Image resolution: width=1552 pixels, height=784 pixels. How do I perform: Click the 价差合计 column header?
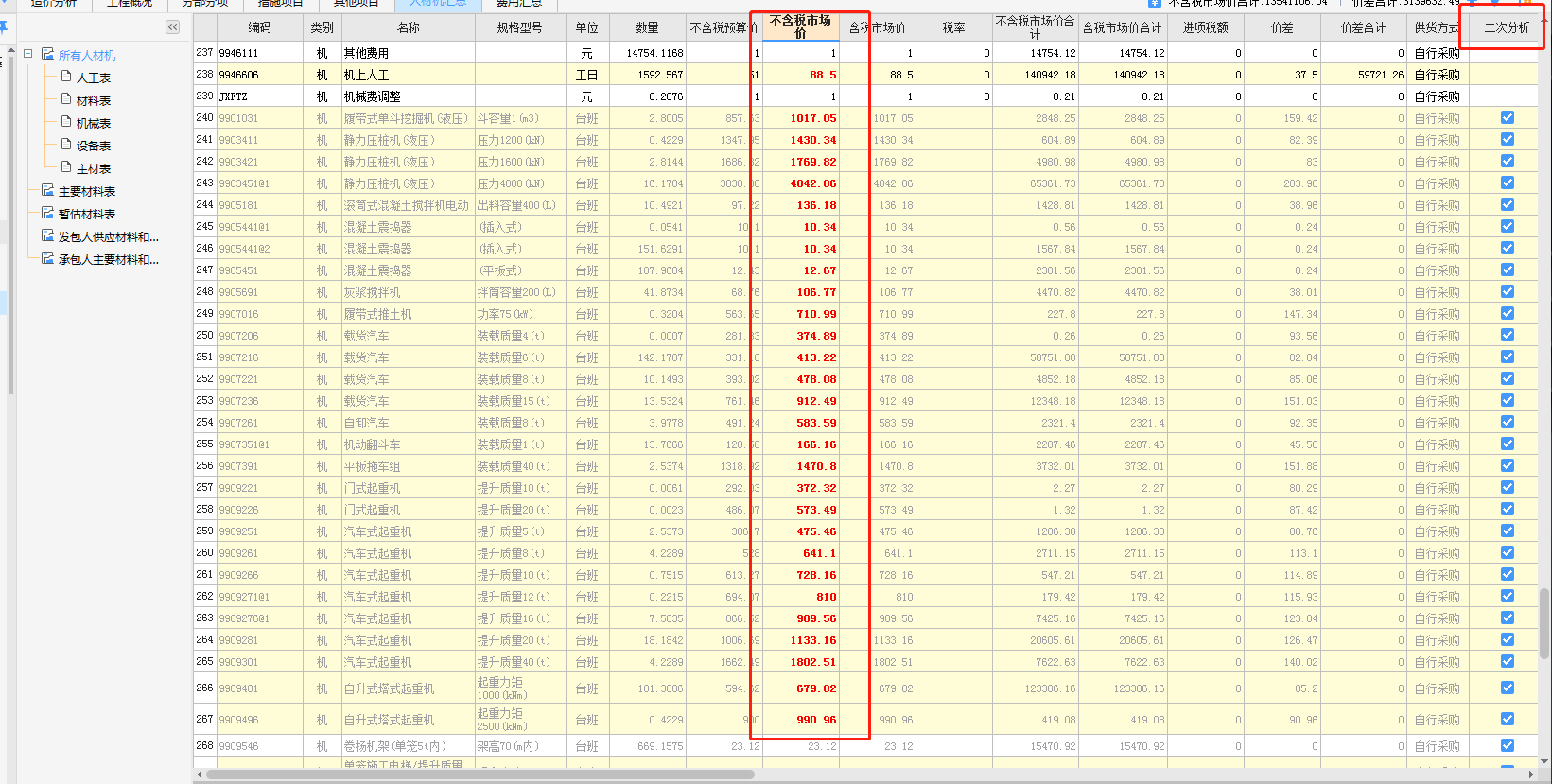click(1363, 27)
